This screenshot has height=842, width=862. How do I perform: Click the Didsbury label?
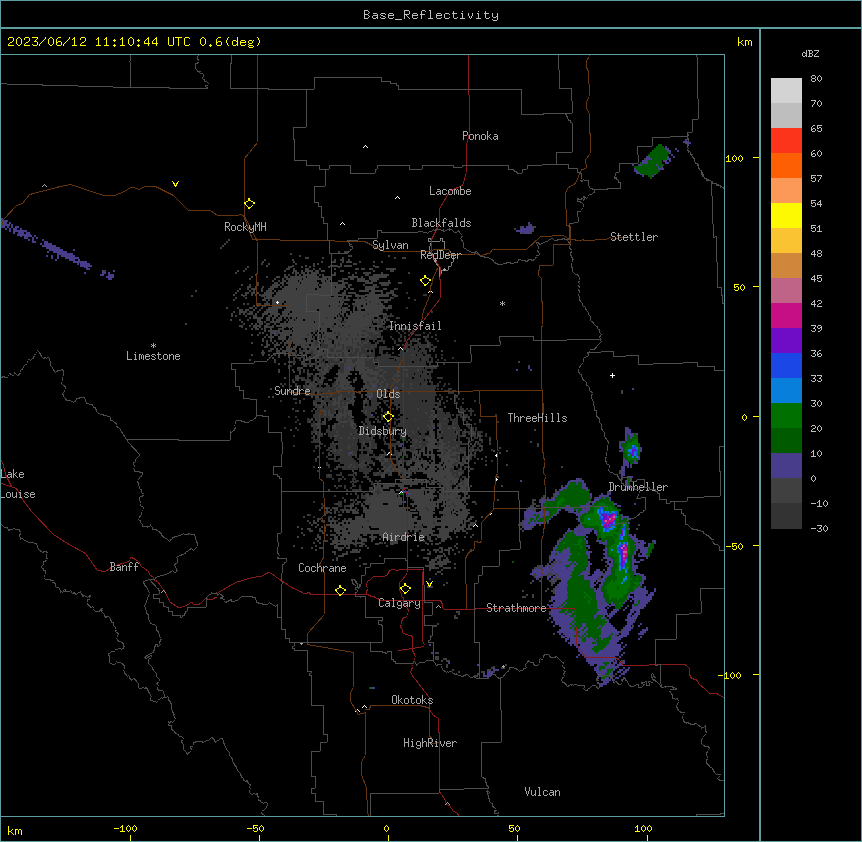tap(383, 431)
